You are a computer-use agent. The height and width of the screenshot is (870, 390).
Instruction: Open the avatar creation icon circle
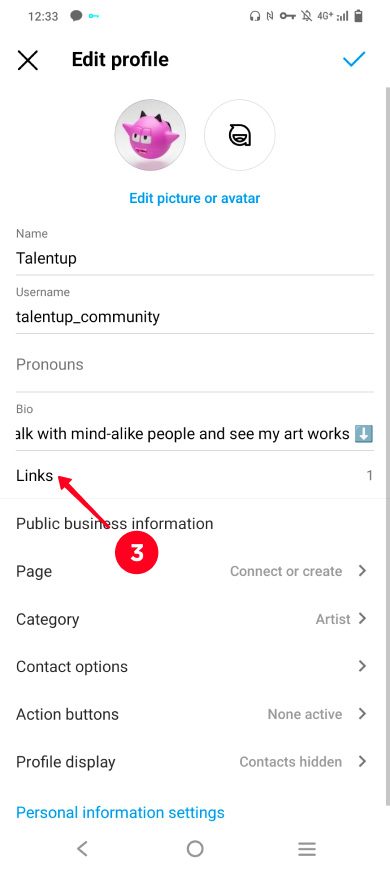click(240, 135)
